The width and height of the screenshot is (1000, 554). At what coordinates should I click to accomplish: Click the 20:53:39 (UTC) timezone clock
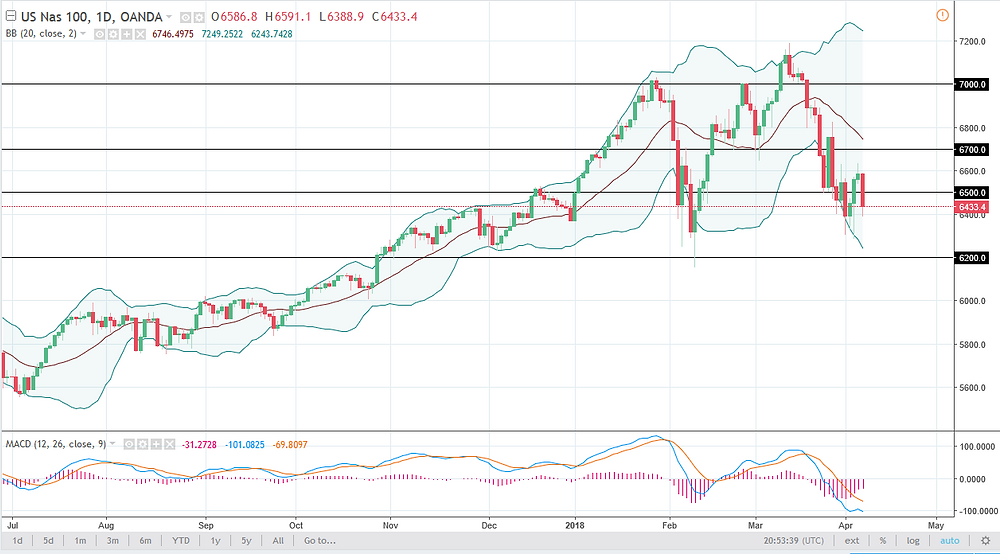[793, 541]
